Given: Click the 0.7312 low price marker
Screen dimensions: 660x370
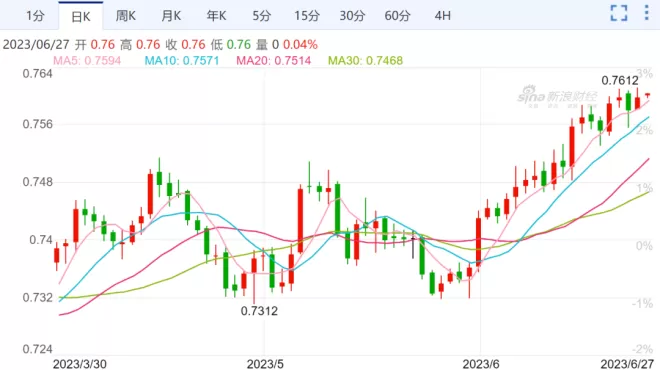Looking at the screenshot, I should tap(259, 311).
